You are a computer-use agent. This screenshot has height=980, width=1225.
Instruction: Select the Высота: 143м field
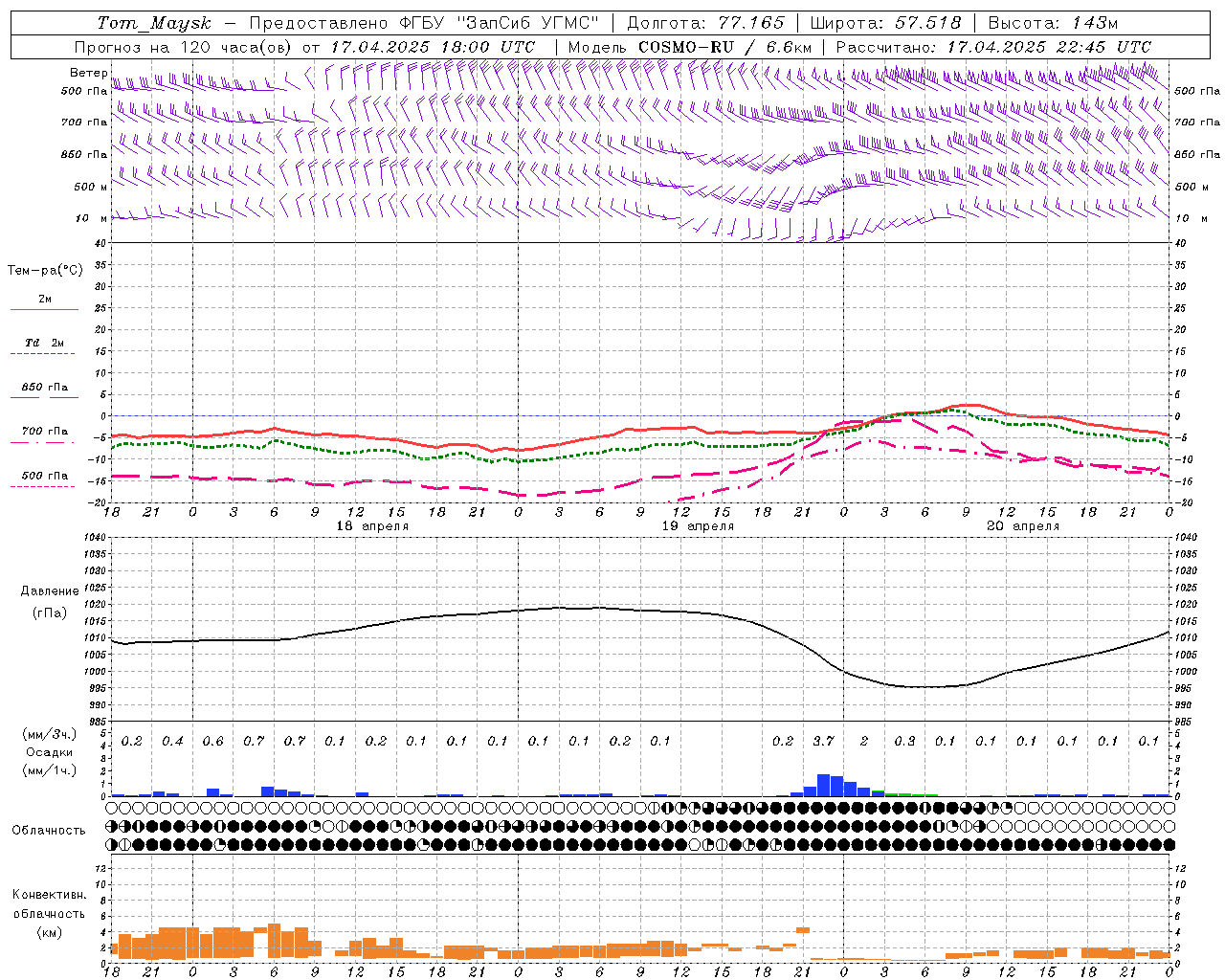[1054, 23]
